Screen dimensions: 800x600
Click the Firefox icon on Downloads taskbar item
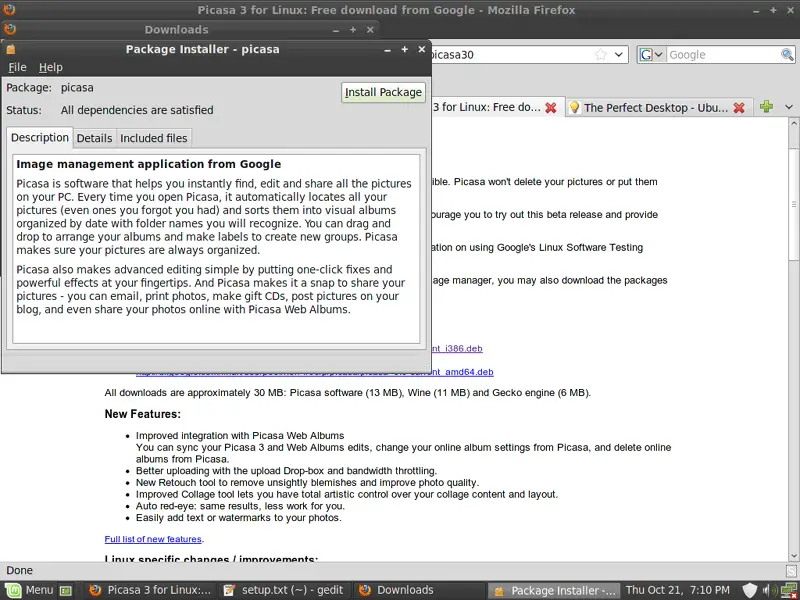(x=364, y=590)
